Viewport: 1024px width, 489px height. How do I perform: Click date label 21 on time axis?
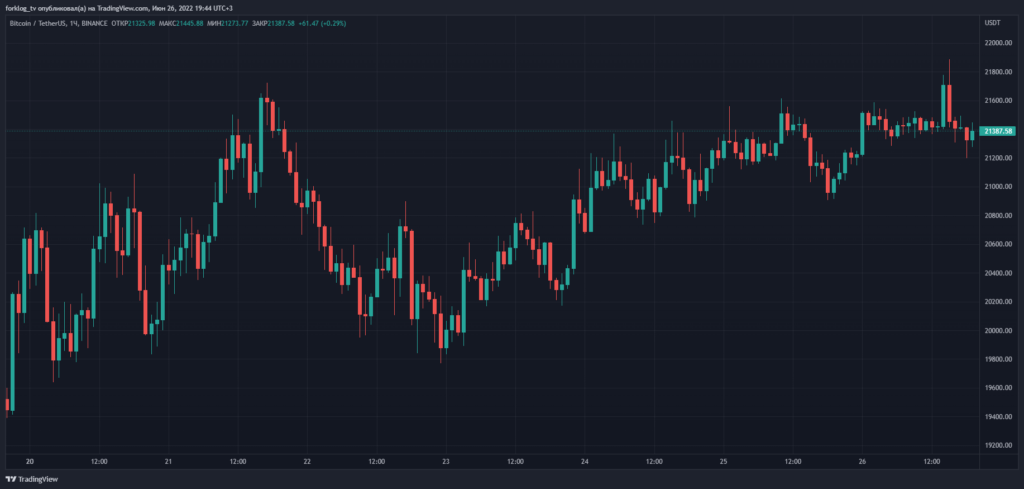tap(168, 462)
